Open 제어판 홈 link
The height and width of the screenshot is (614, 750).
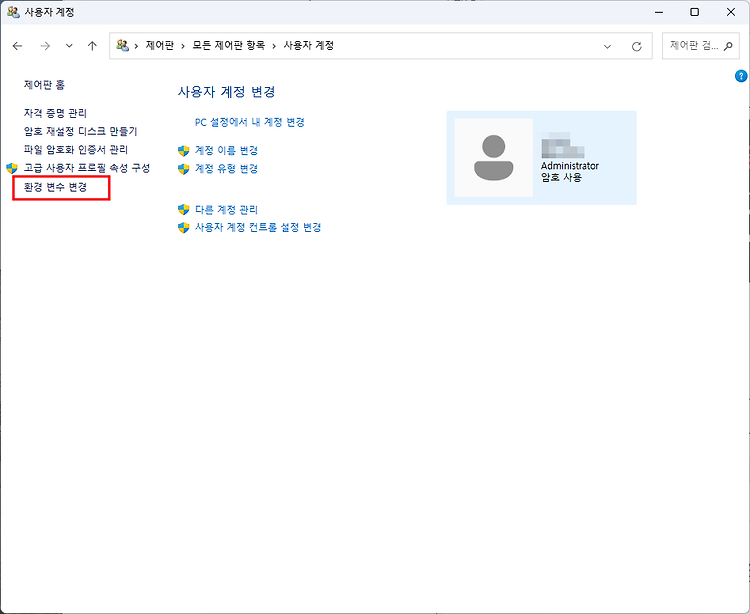44,85
